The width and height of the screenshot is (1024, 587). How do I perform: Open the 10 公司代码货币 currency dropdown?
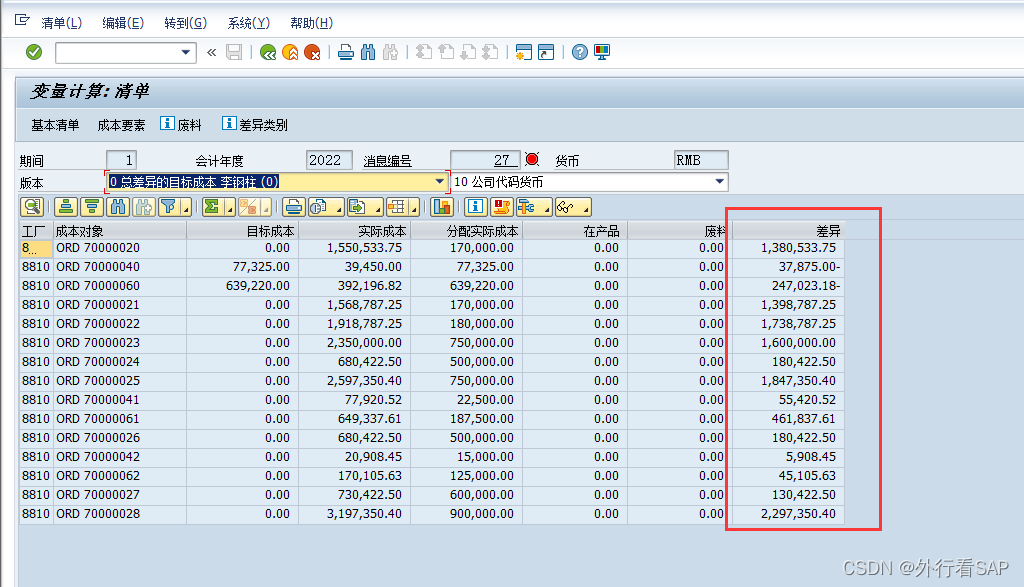720,182
